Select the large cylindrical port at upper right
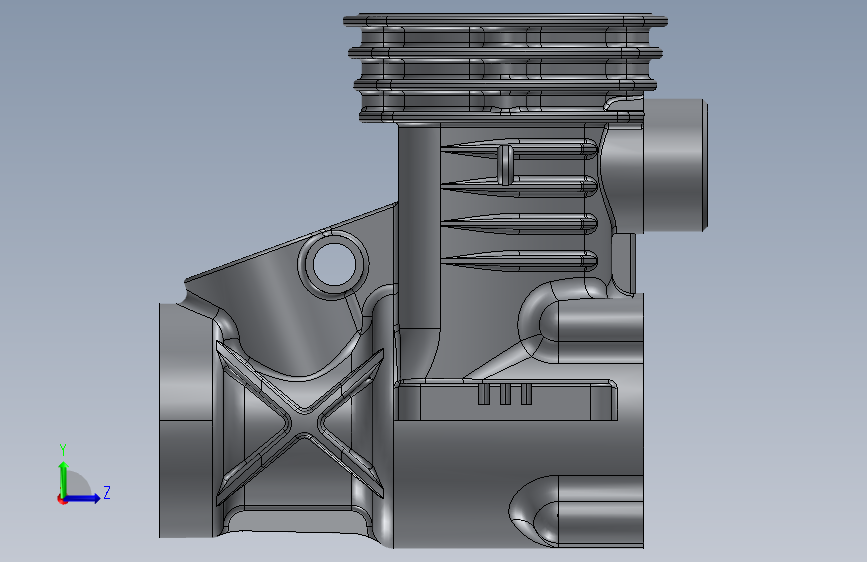Screen dimensions: 867x562 (x=674, y=165)
